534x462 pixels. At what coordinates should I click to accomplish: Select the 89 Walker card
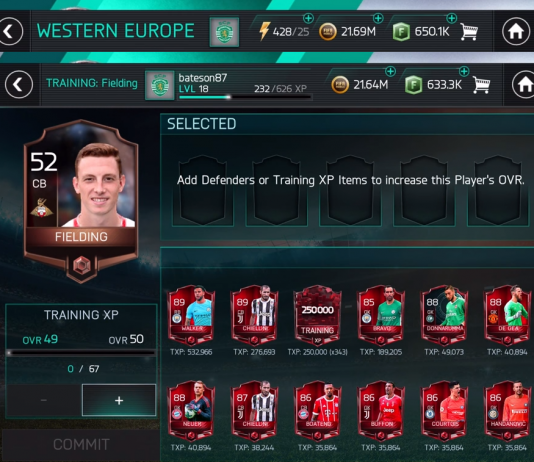191,315
